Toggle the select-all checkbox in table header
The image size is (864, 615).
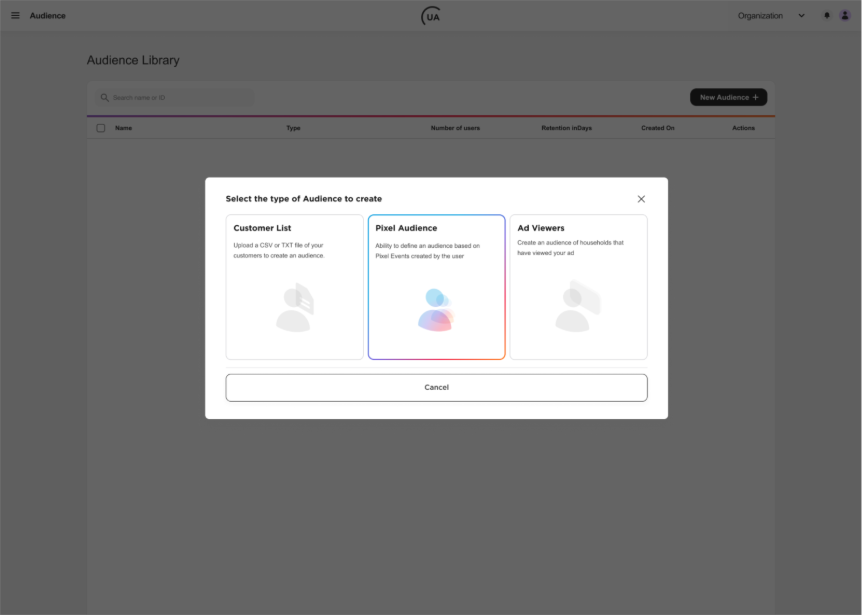(100, 128)
